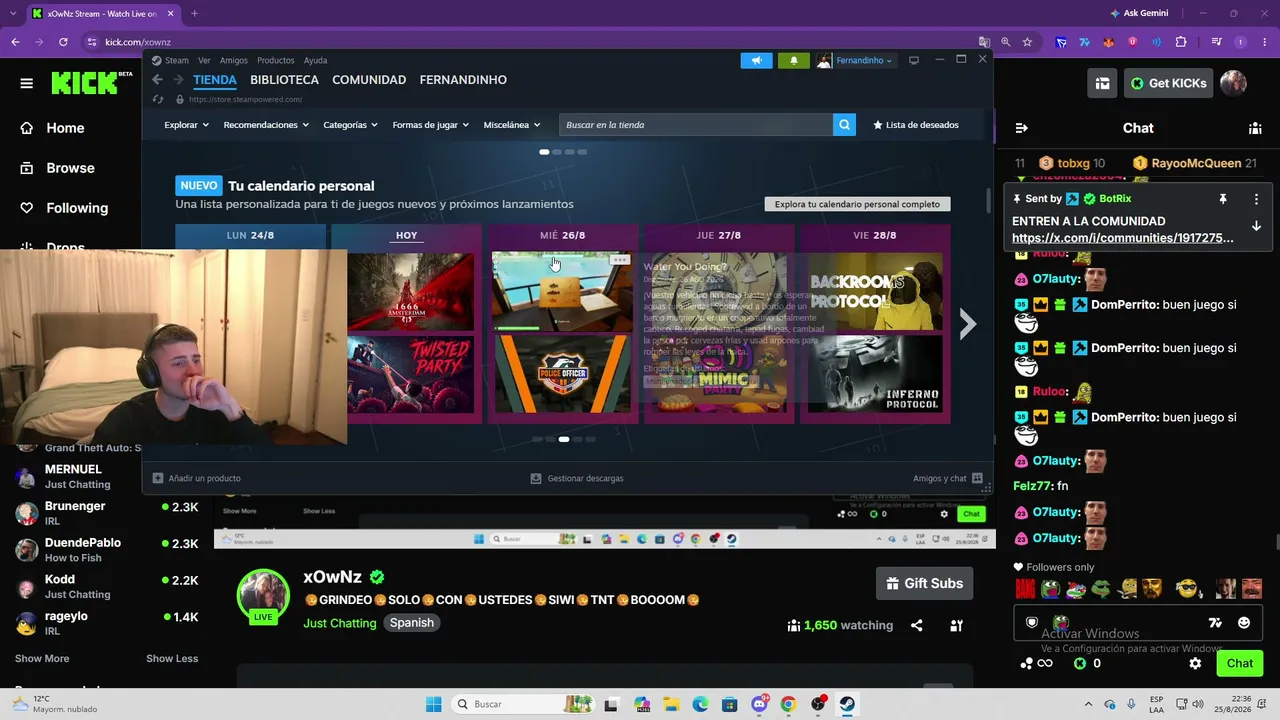Open Gestionar descargas in Steam
Image resolution: width=1280 pixels, height=720 pixels.
point(577,478)
